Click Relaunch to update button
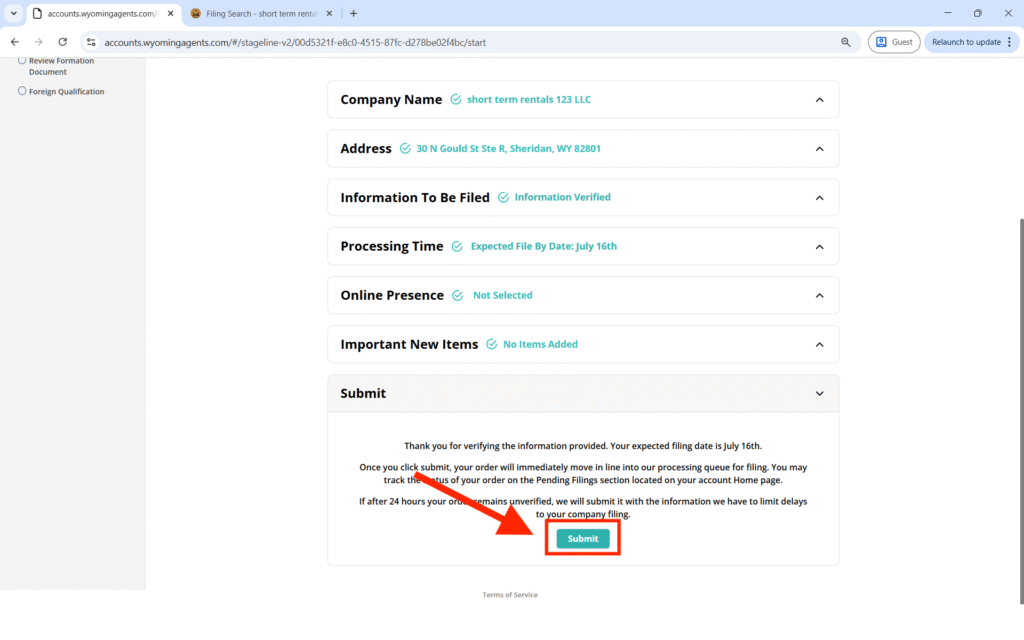The height and width of the screenshot is (640, 1024). 966,42
